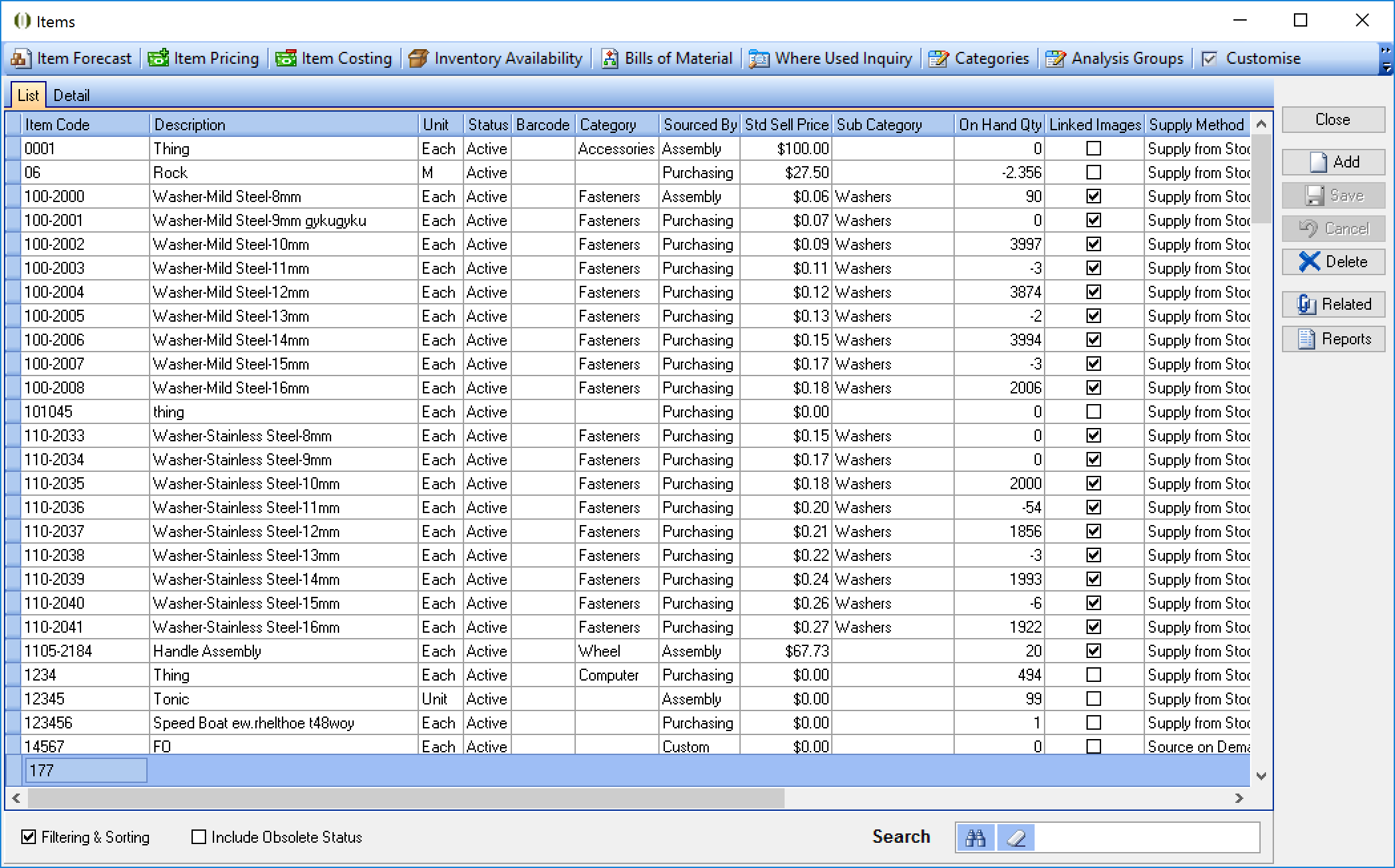
Task: Click the horizontal scrollbar thumb
Action: pos(406,798)
